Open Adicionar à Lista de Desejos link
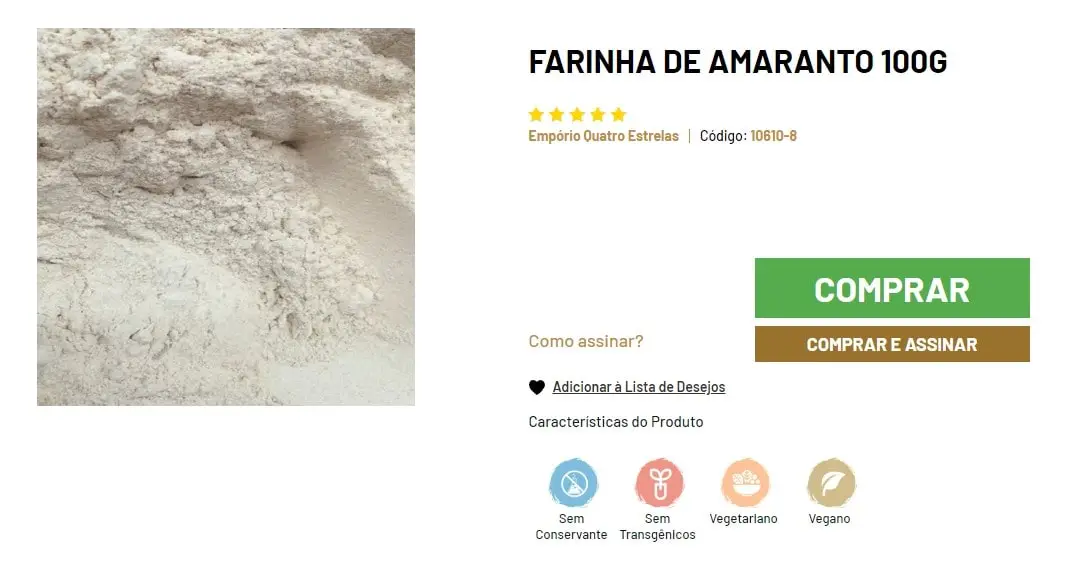The image size is (1068, 582). click(639, 387)
